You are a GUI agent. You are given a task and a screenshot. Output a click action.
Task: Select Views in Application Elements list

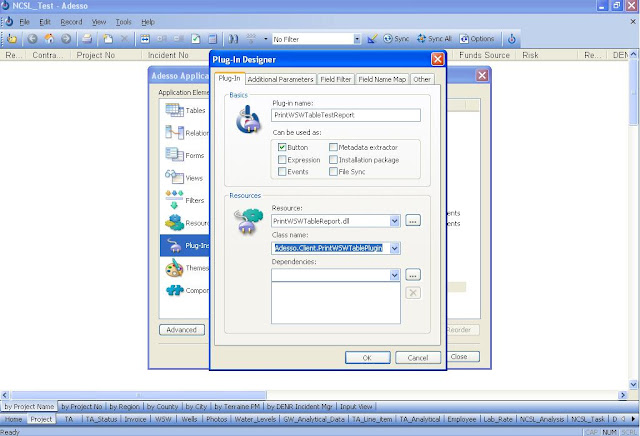point(185,178)
